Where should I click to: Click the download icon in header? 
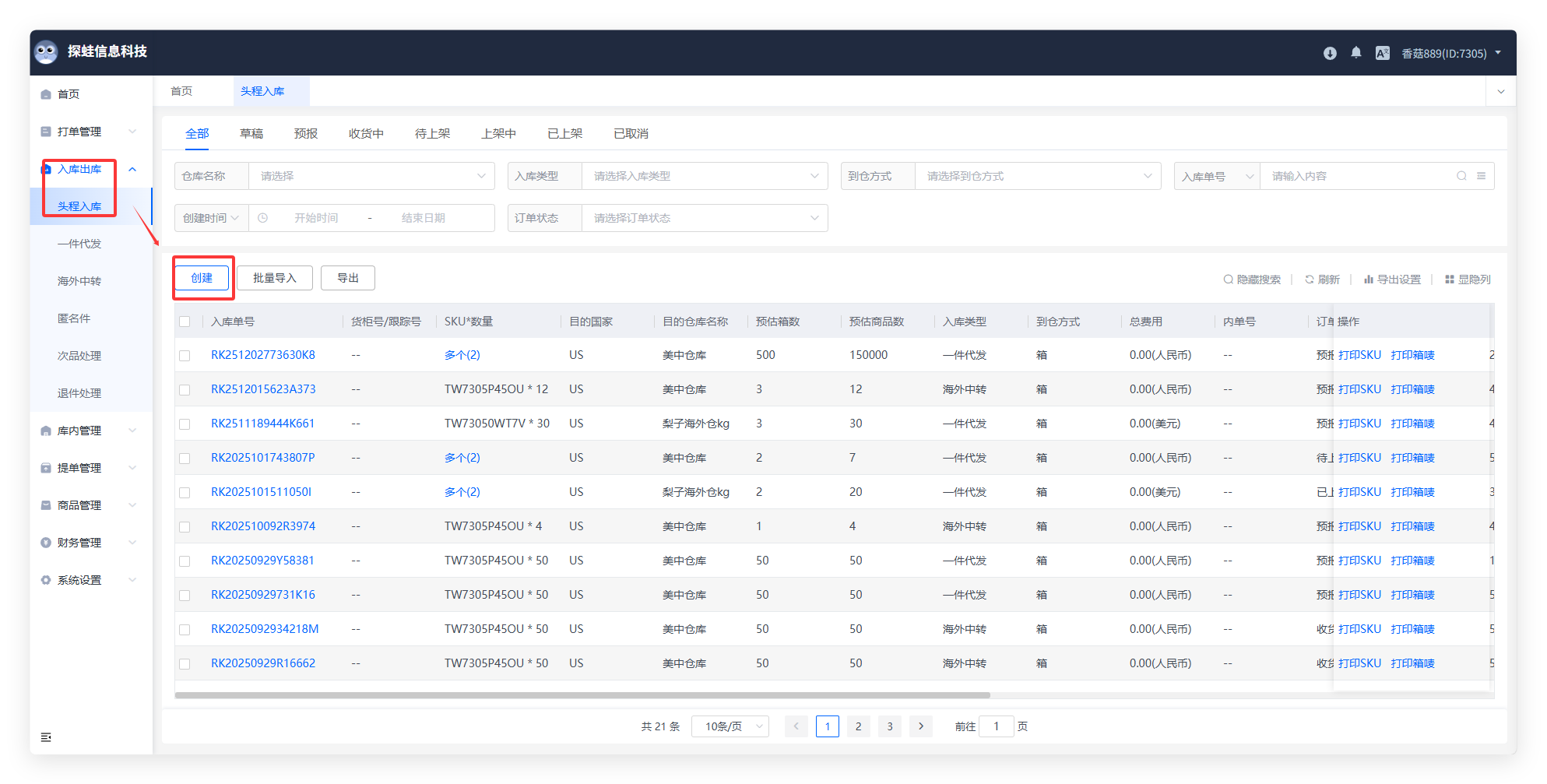1330,53
